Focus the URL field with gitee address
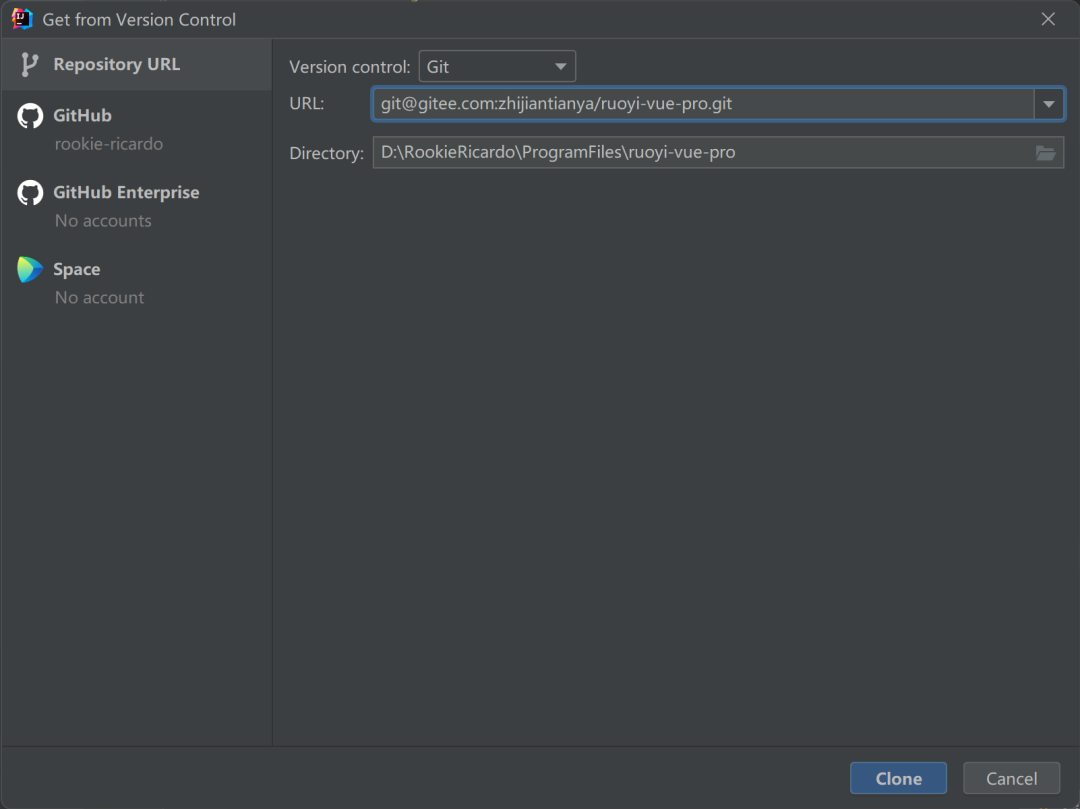 pos(703,104)
